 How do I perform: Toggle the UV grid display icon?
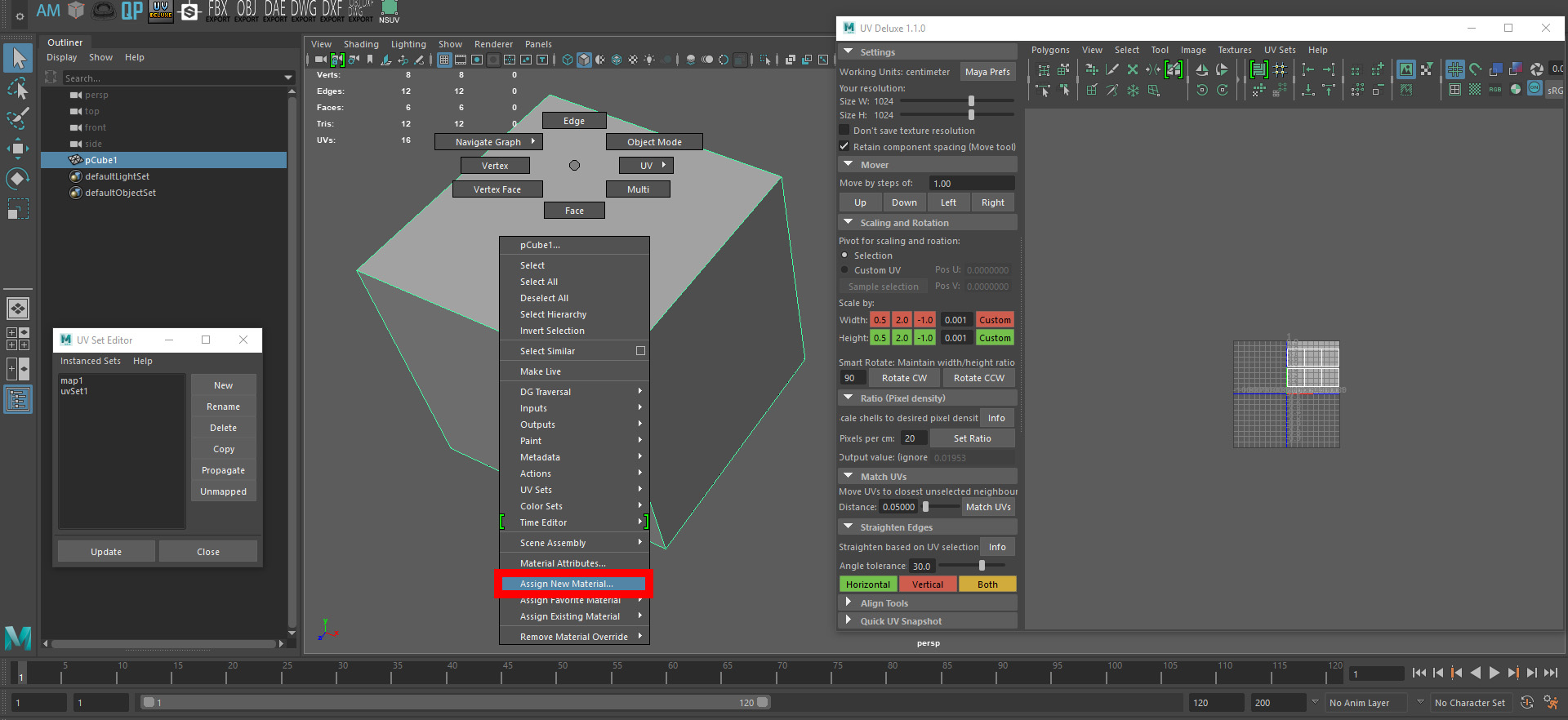pyautogui.click(x=1454, y=70)
